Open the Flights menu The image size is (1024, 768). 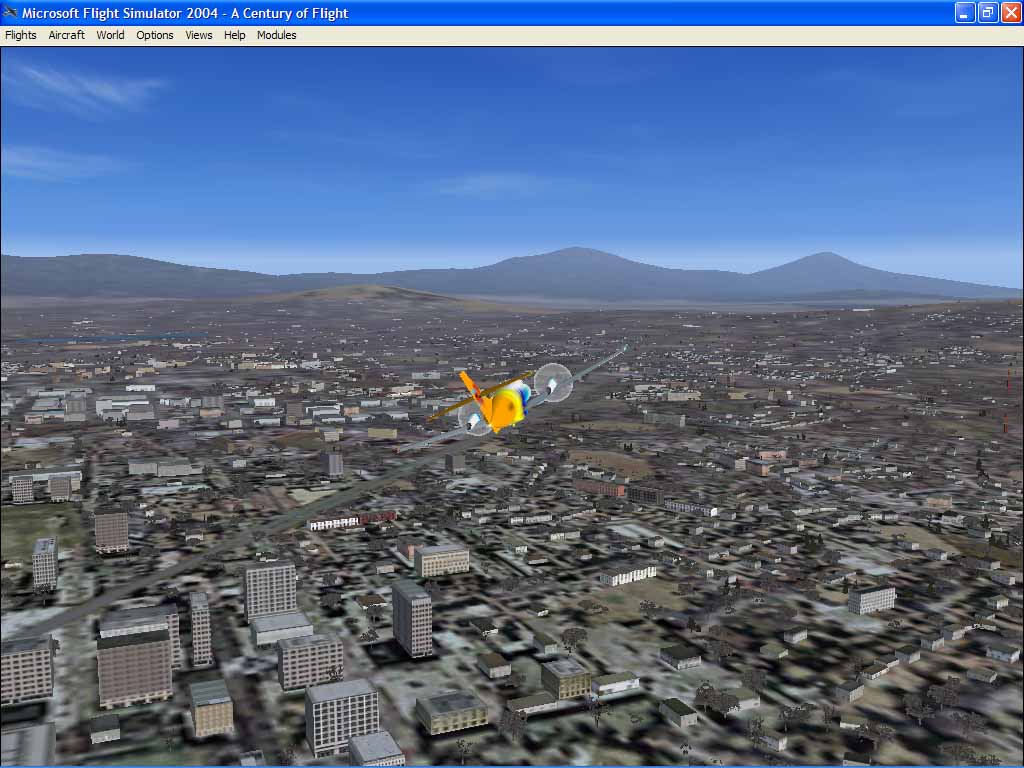[20, 35]
